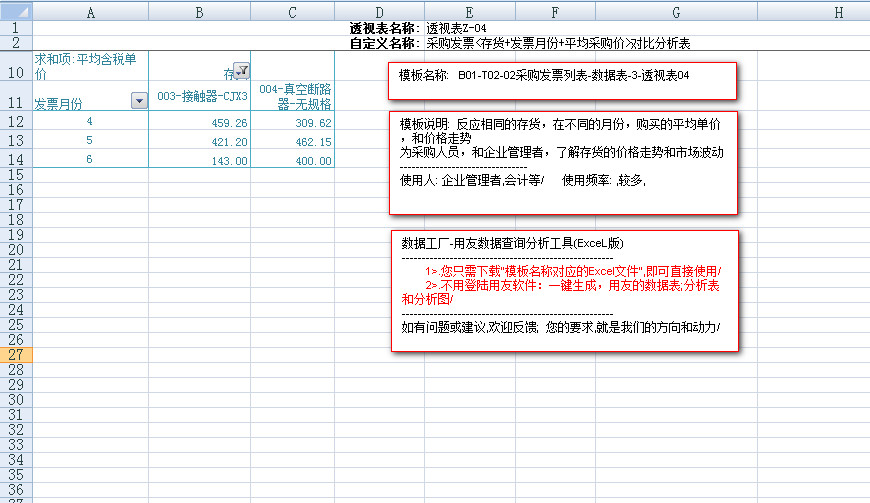Select column H header
The width and height of the screenshot is (870, 503).
[838, 11]
